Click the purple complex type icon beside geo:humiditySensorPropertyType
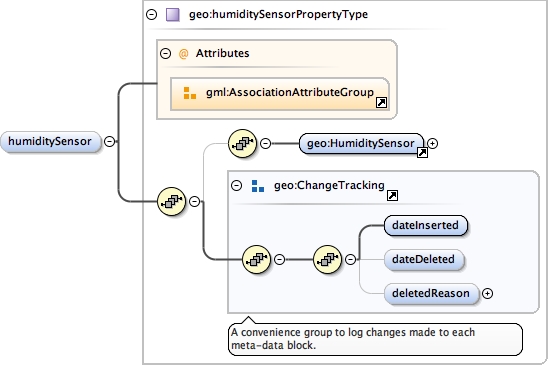This screenshot has height=366, width=549. click(x=173, y=15)
